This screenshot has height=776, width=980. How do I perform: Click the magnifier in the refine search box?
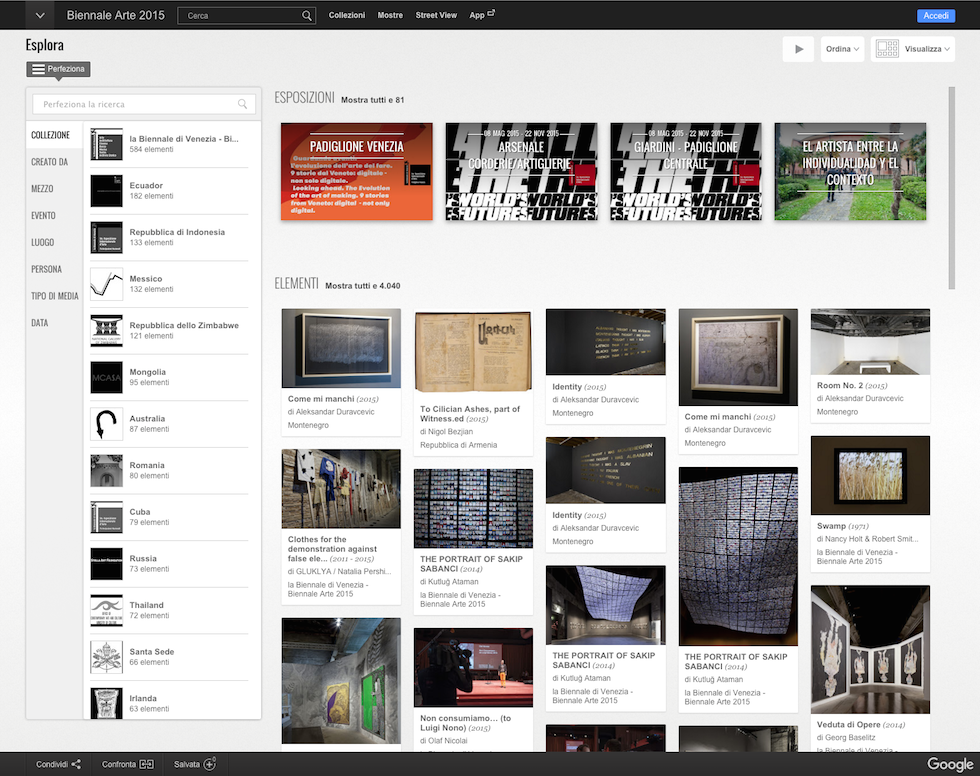pyautogui.click(x=242, y=104)
